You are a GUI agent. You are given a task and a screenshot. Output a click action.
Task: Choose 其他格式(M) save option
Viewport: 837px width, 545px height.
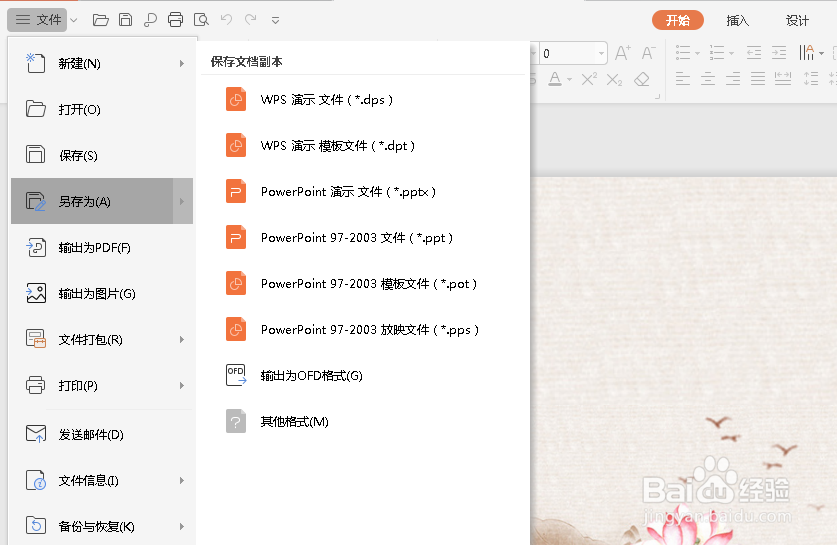(x=363, y=422)
